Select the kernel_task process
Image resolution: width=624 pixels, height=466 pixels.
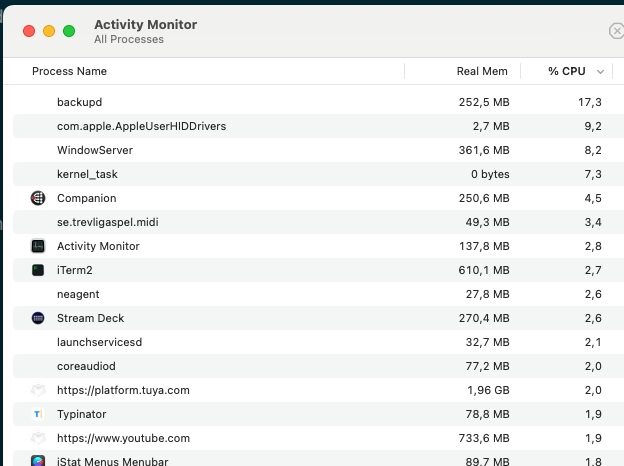coord(87,174)
